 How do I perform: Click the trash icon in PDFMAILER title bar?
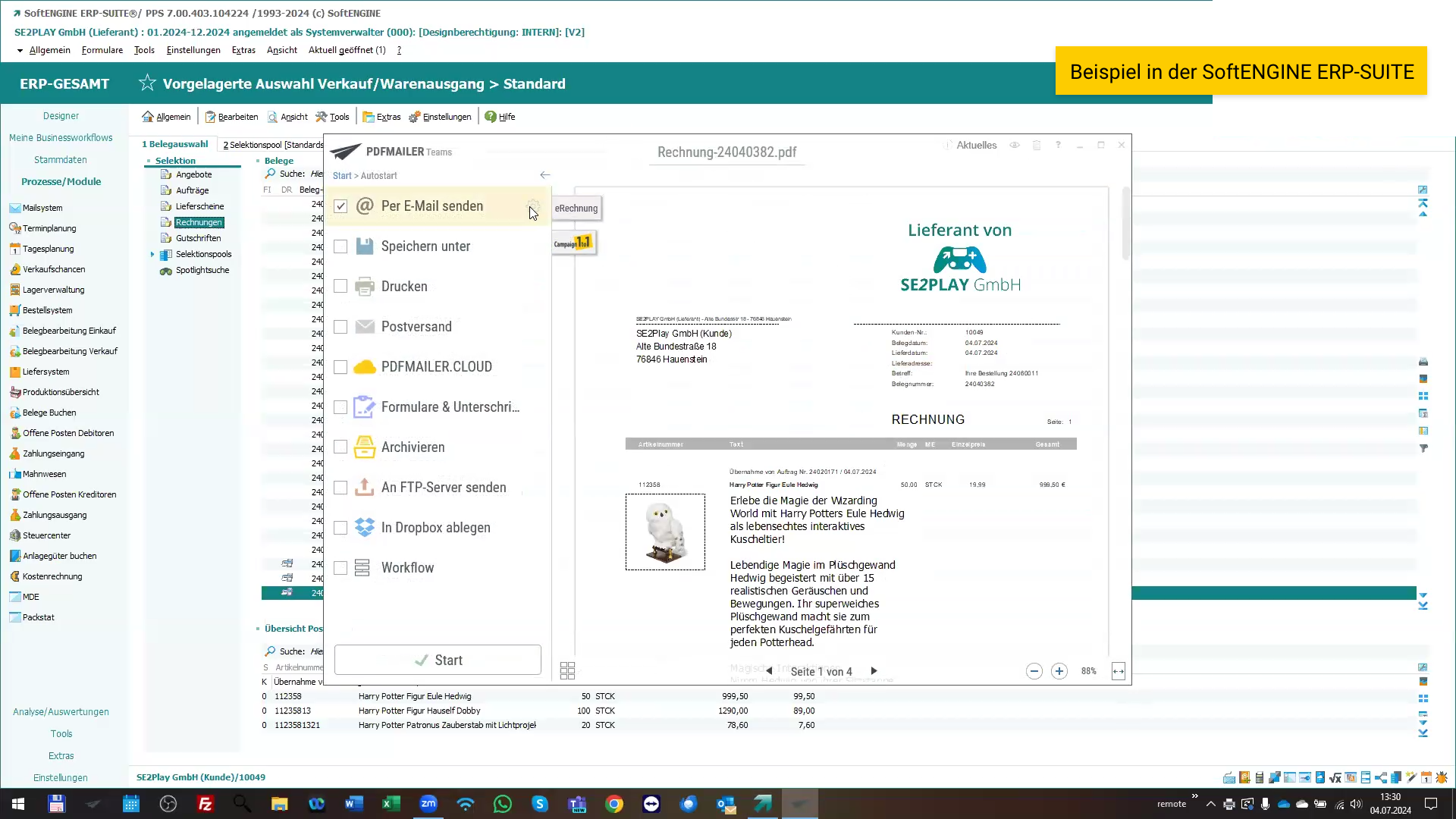[x=1037, y=145]
